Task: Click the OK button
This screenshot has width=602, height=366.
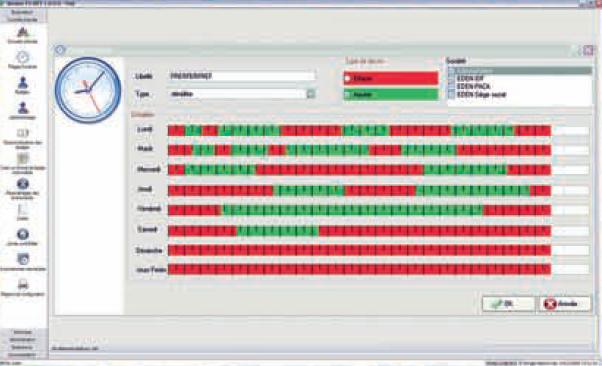Action: (x=508, y=304)
